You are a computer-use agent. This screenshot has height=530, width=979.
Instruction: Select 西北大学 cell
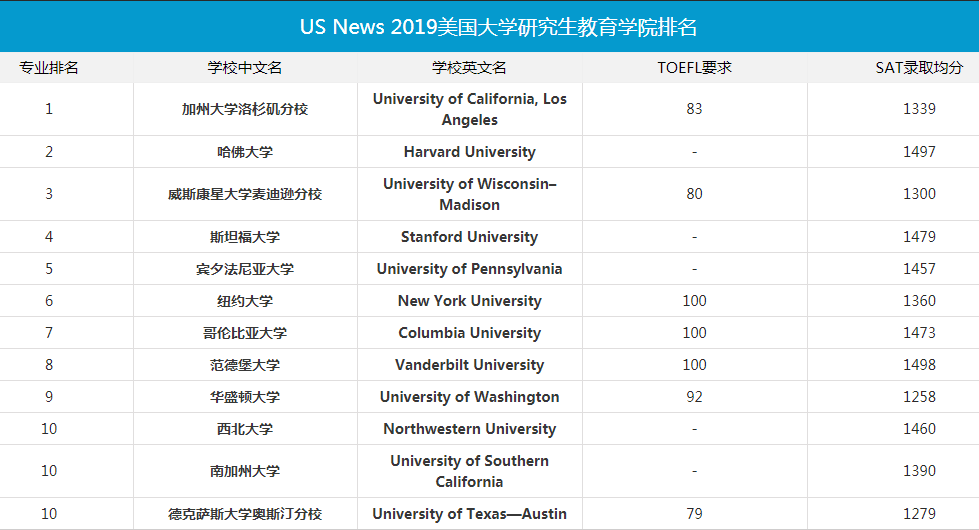click(x=245, y=429)
